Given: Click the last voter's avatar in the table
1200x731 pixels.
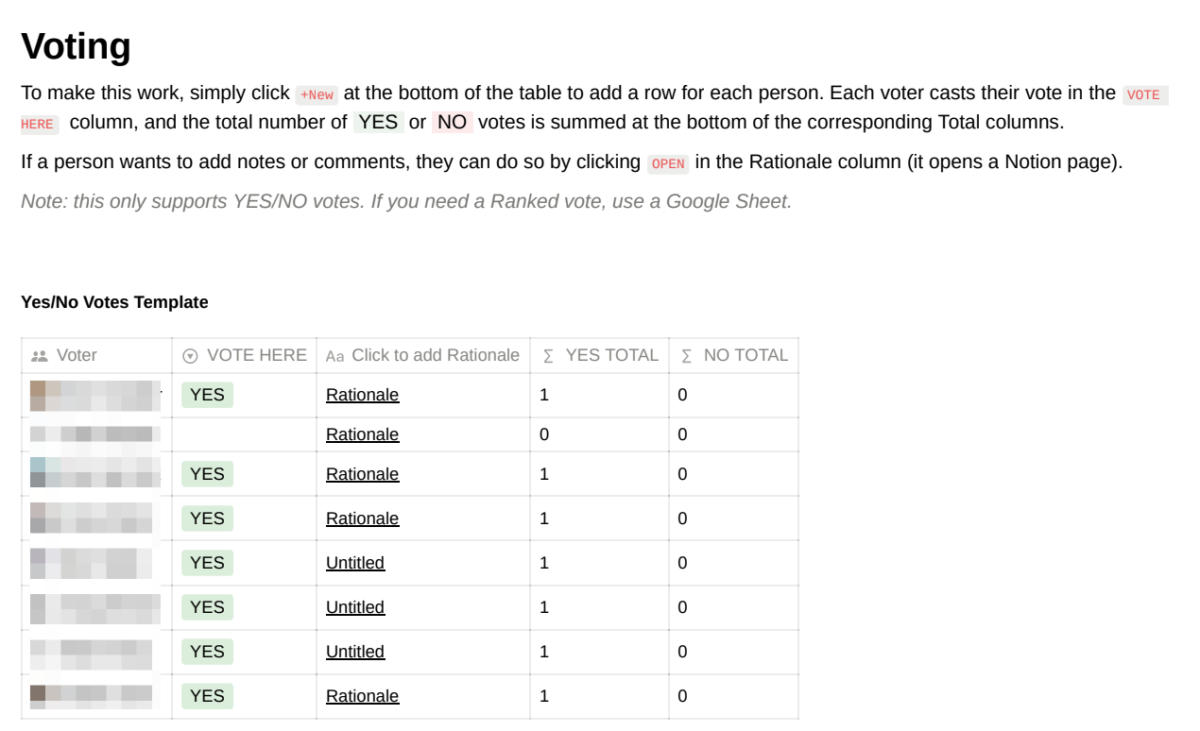Looking at the screenshot, I should pyautogui.click(x=38, y=695).
